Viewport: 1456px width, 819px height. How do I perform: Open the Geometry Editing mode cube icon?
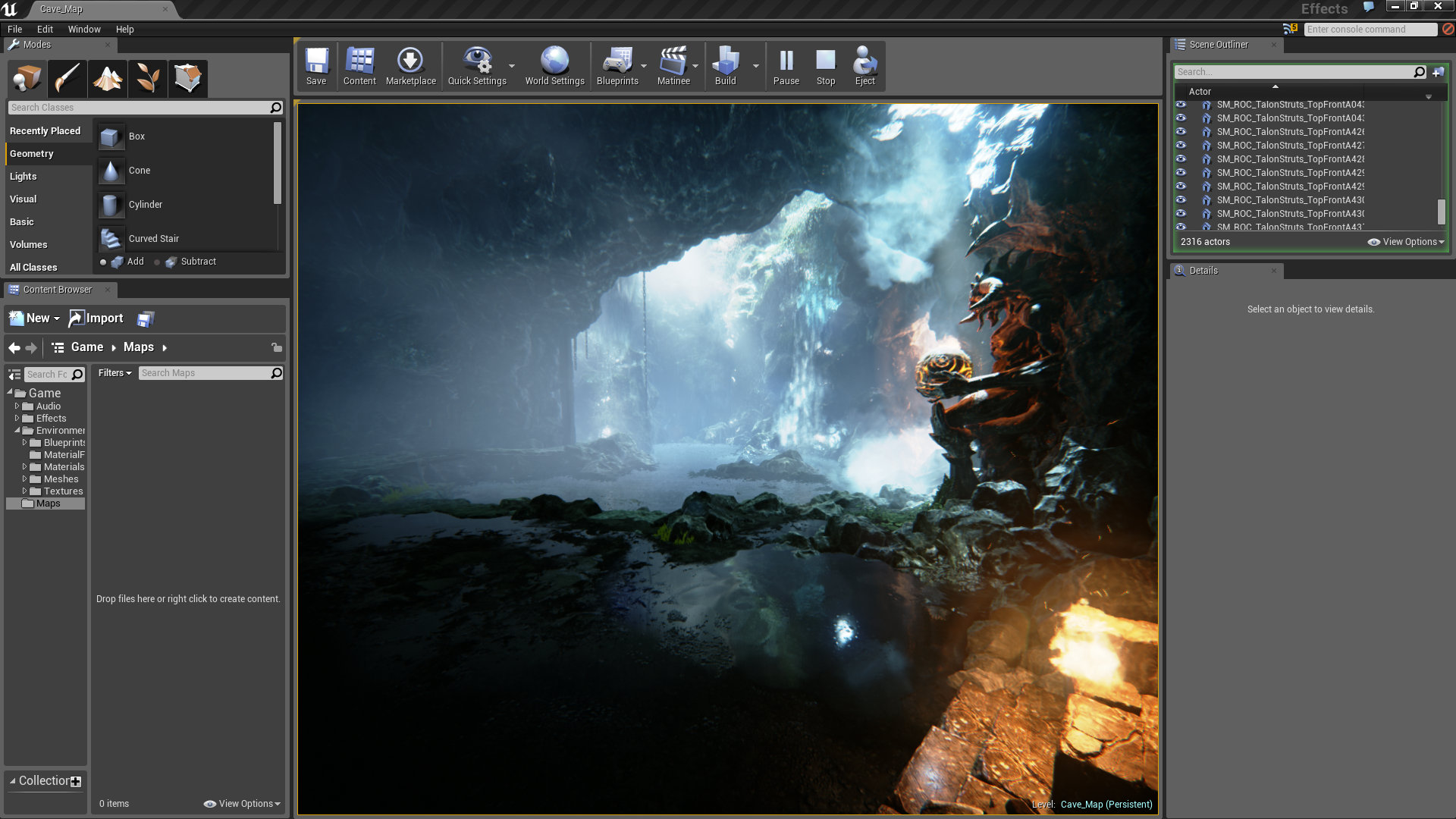pyautogui.click(x=188, y=78)
